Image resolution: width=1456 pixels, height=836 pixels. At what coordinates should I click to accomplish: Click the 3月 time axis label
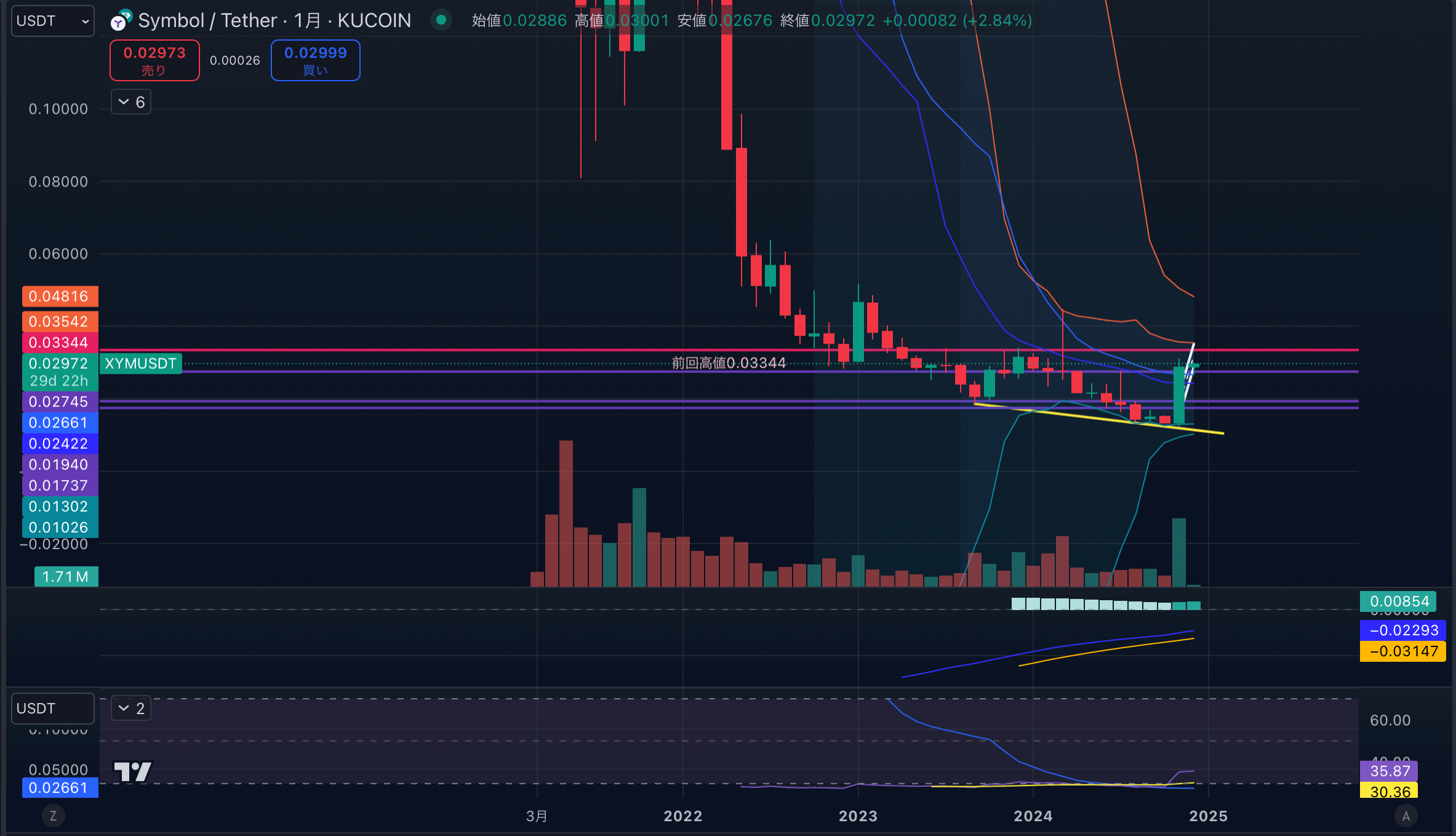537,816
